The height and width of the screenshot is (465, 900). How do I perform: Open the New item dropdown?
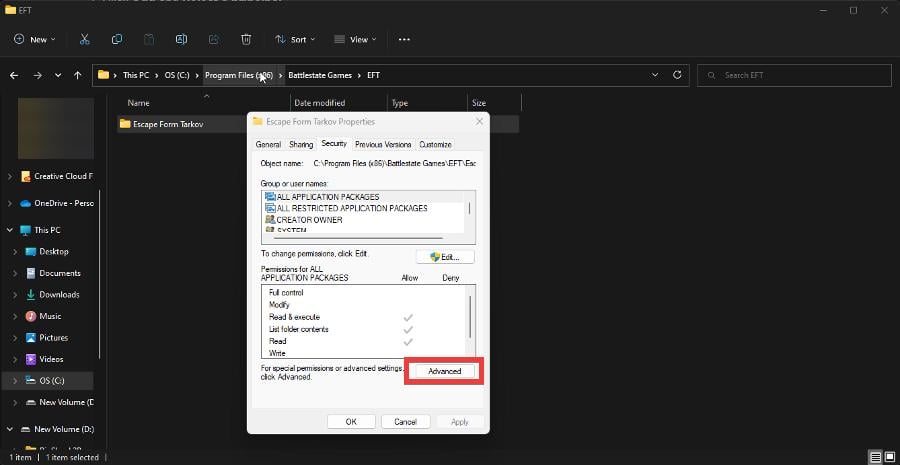[35, 40]
